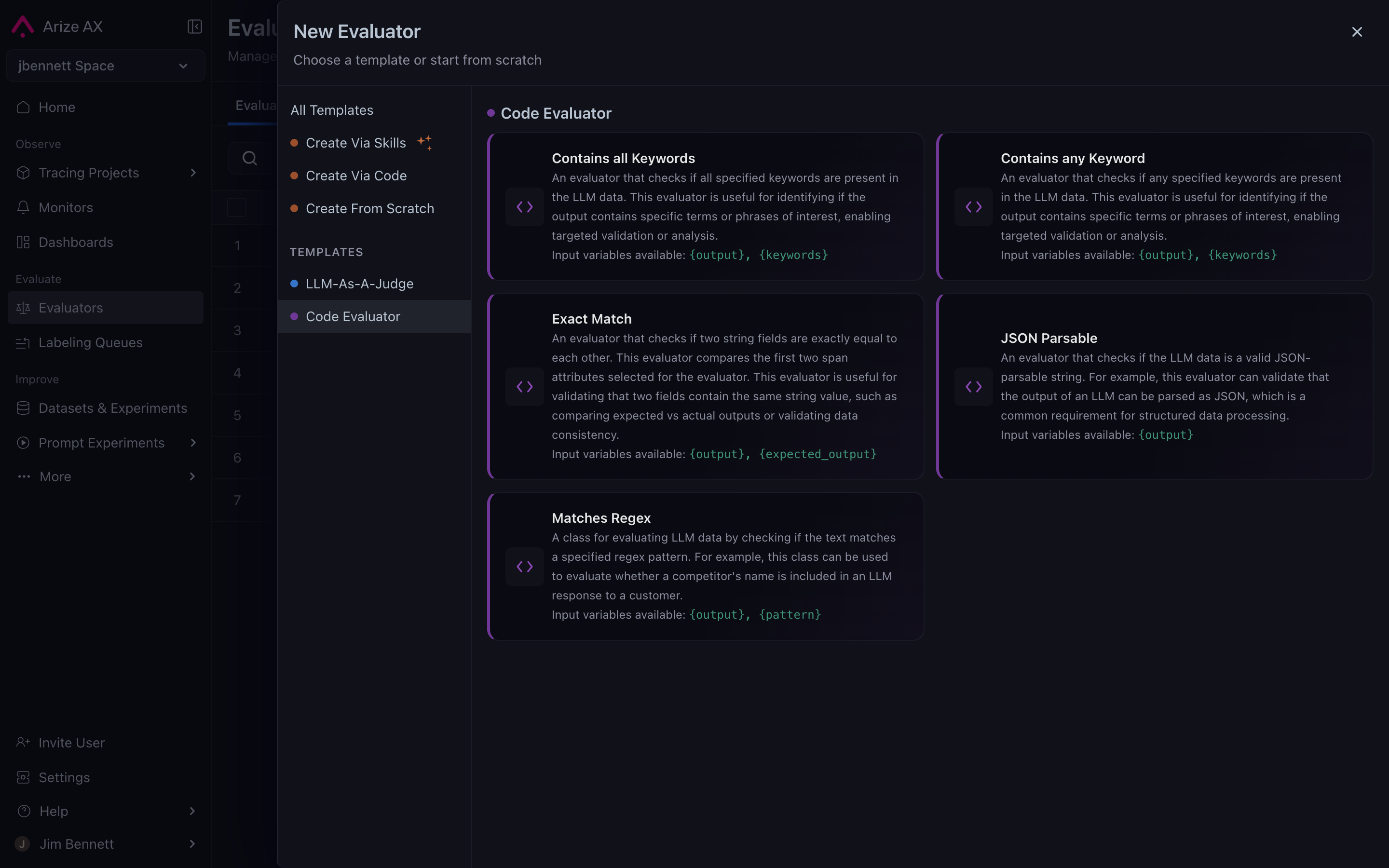Go to Home in the sidebar

pyautogui.click(x=105, y=108)
